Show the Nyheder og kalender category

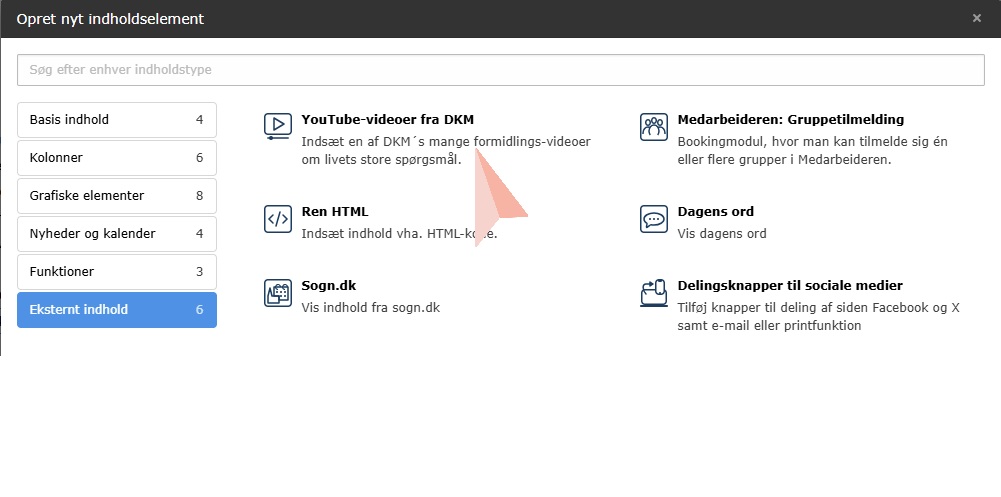pos(116,234)
